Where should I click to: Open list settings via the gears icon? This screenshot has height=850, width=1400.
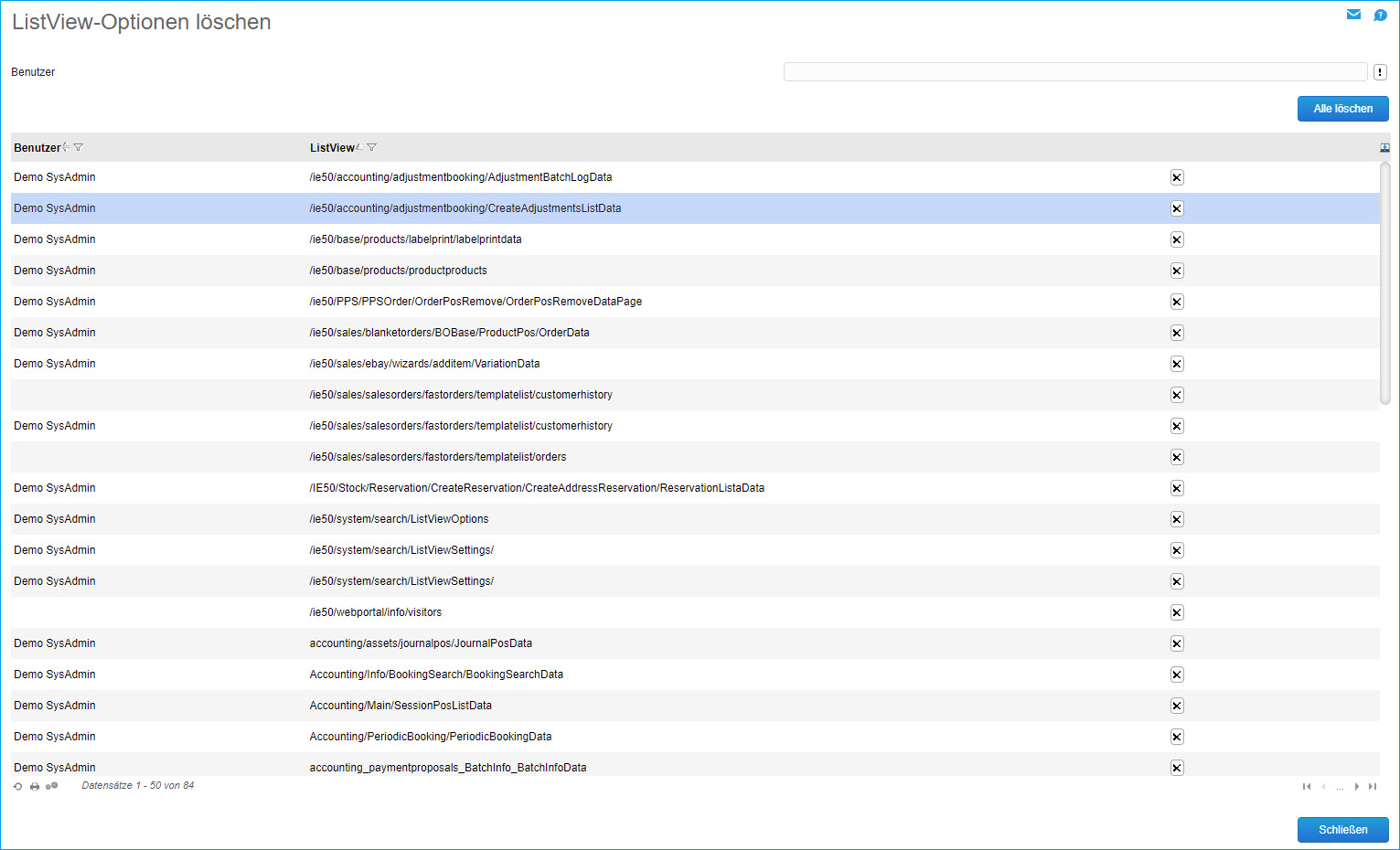coord(52,786)
